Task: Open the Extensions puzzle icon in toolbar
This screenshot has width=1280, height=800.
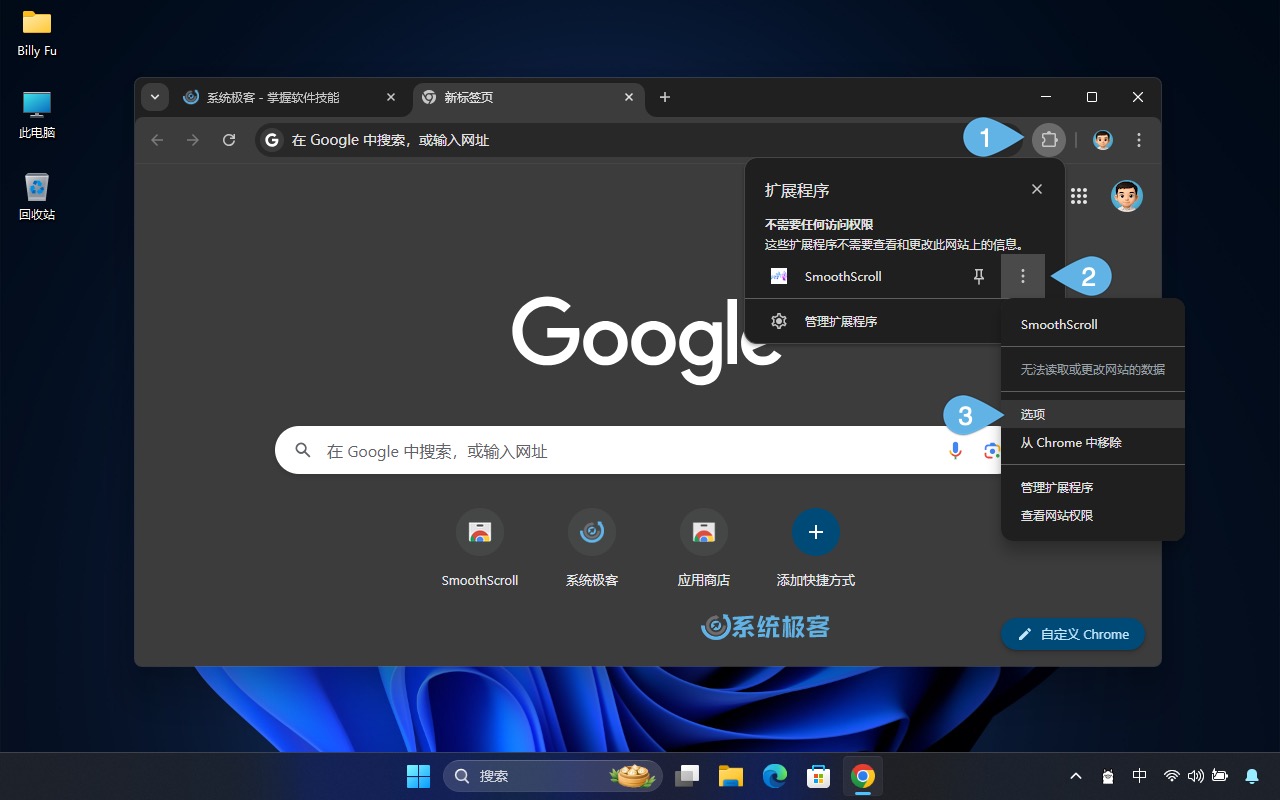Action: [x=1049, y=140]
